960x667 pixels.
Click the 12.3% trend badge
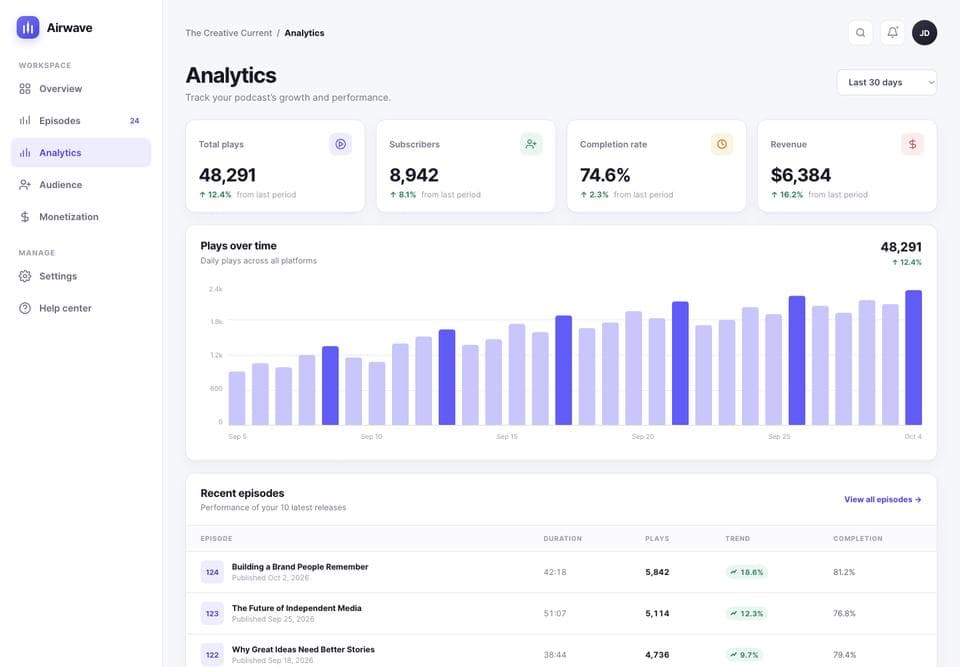[x=746, y=613]
